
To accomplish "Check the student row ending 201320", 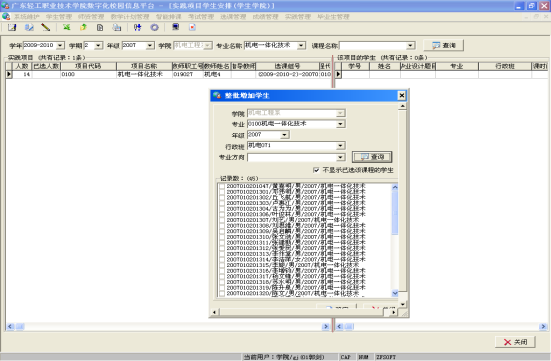I will coord(222,293).
